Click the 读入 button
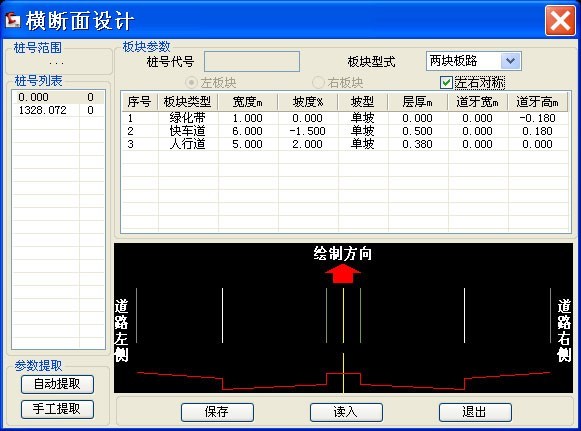Image resolution: width=581 pixels, height=431 pixels. pyautogui.click(x=346, y=412)
